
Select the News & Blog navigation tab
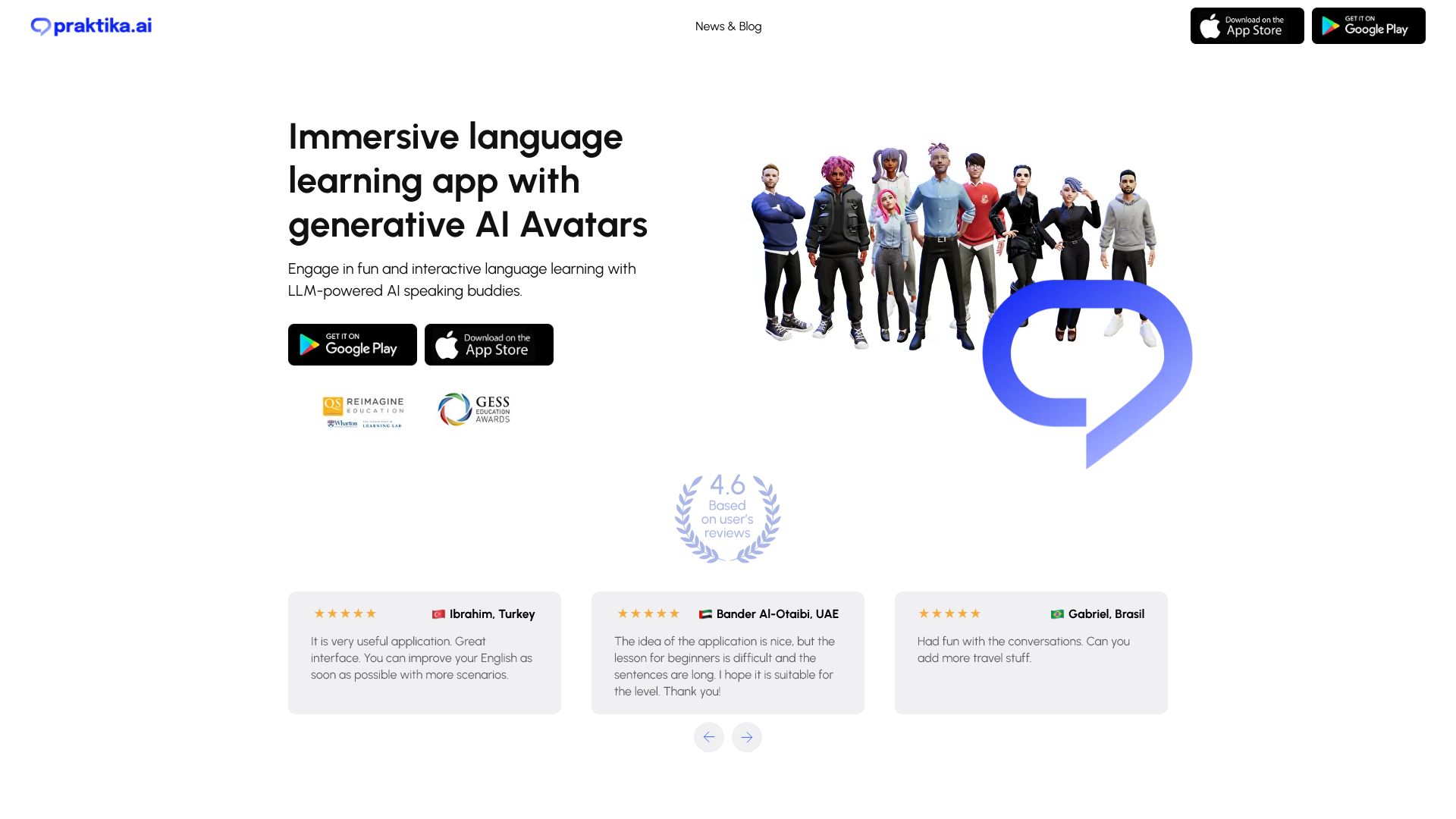point(728,26)
